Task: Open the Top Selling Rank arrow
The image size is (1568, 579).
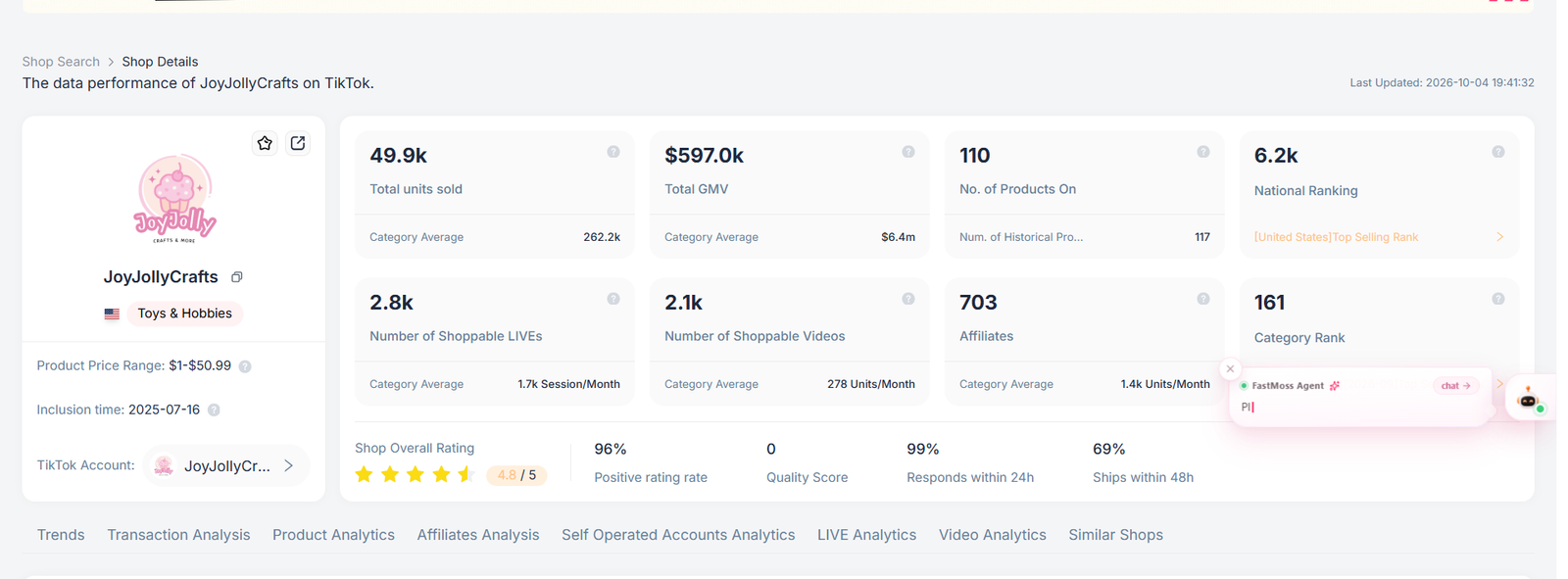Action: tap(1499, 237)
